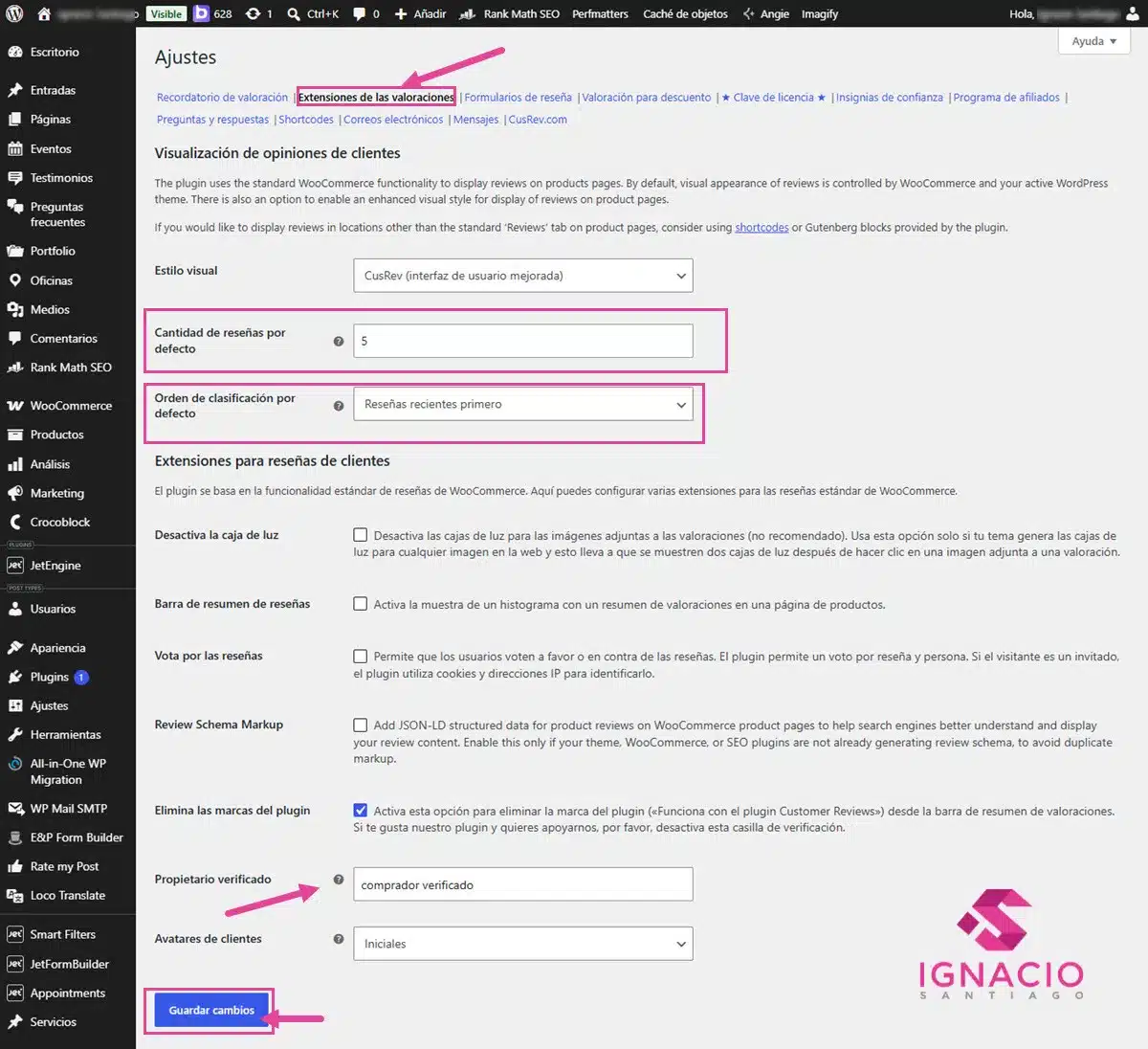Focus Propietario verificado text field

(x=522, y=884)
